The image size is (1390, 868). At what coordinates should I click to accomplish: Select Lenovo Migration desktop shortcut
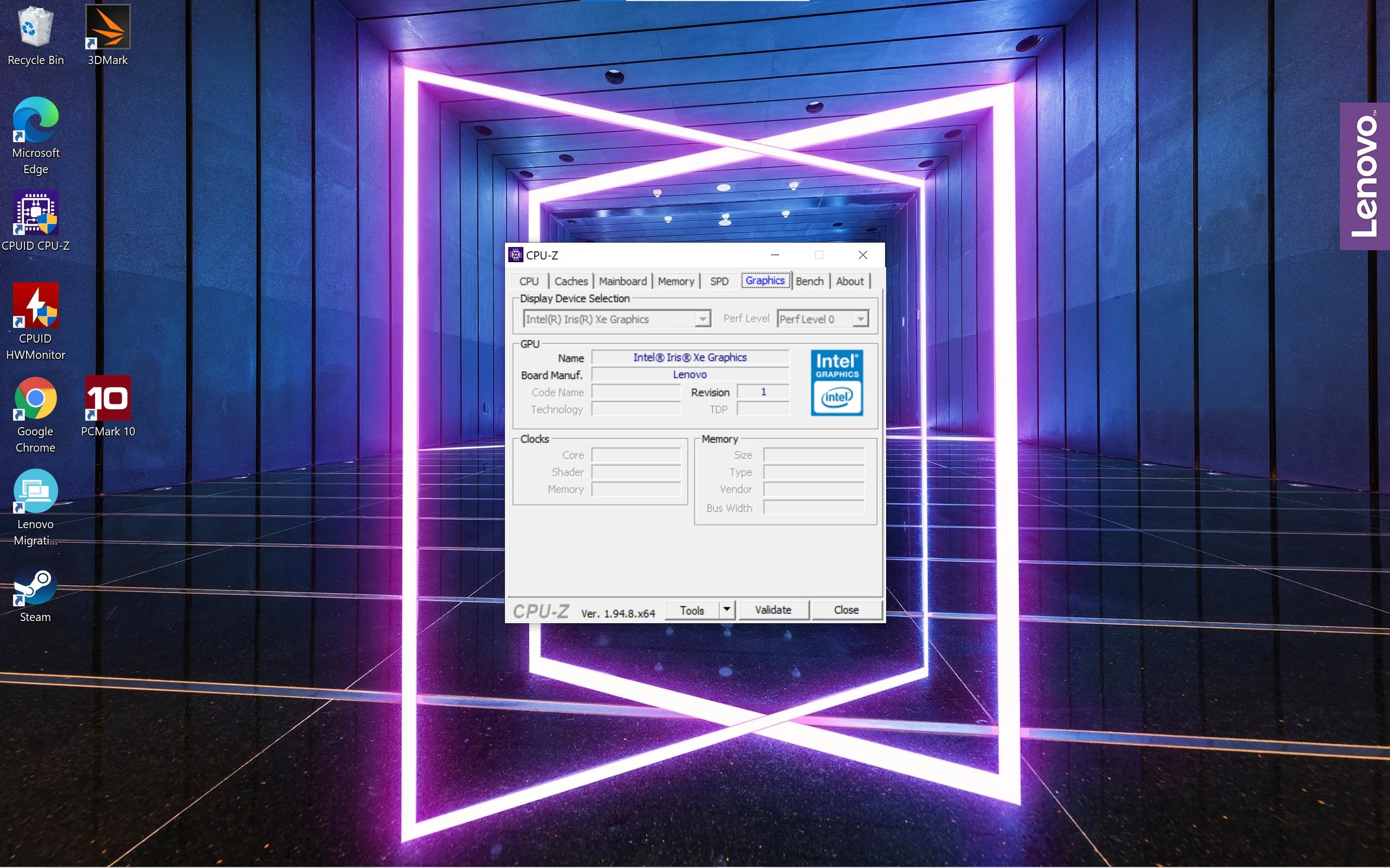pos(36,508)
